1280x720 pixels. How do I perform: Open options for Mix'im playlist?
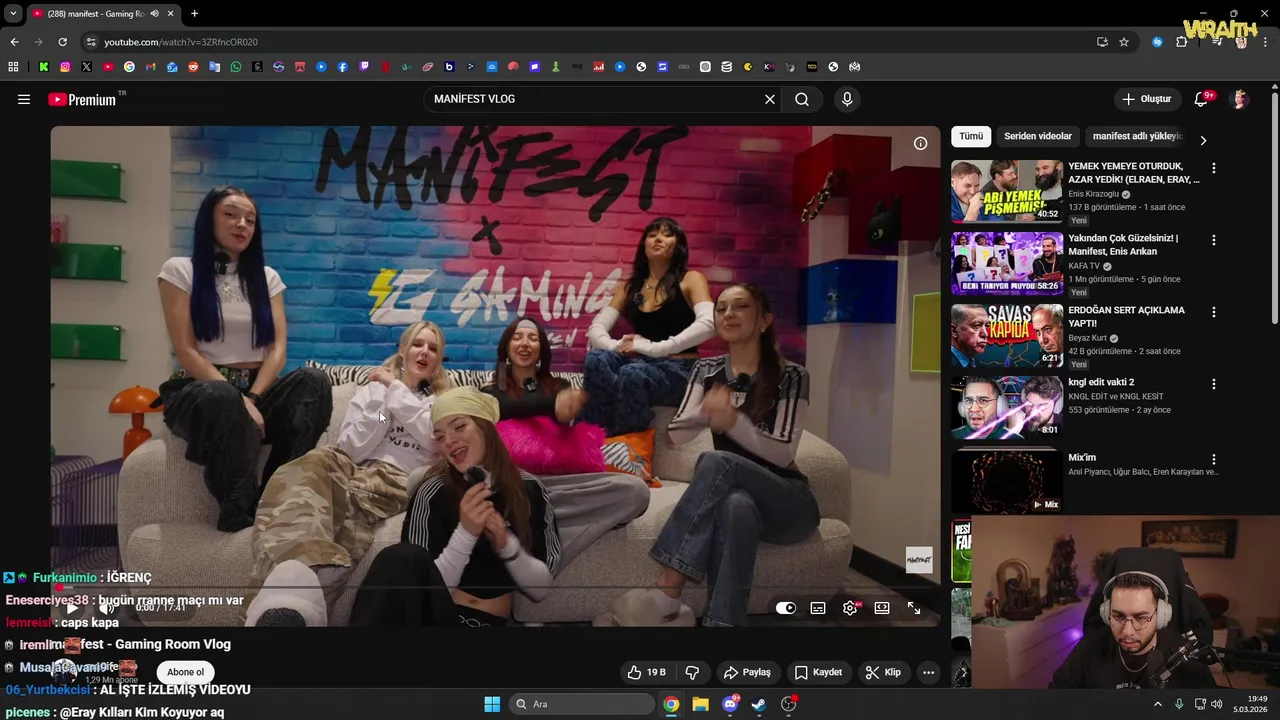click(x=1214, y=459)
